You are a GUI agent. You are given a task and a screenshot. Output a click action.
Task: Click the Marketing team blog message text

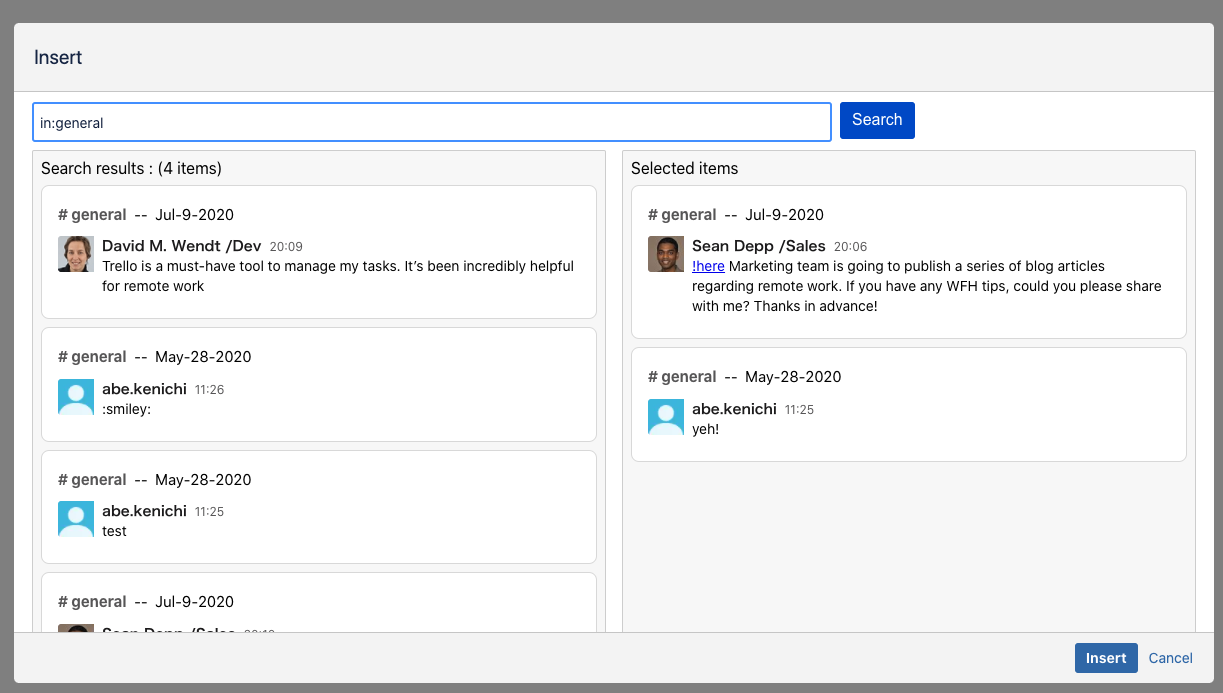pyautogui.click(x=926, y=286)
